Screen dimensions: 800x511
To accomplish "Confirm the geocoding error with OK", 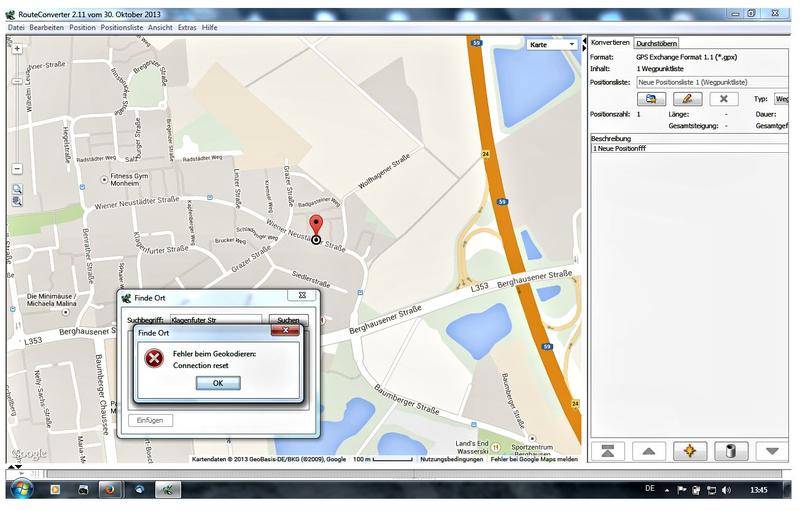I will pos(218,383).
